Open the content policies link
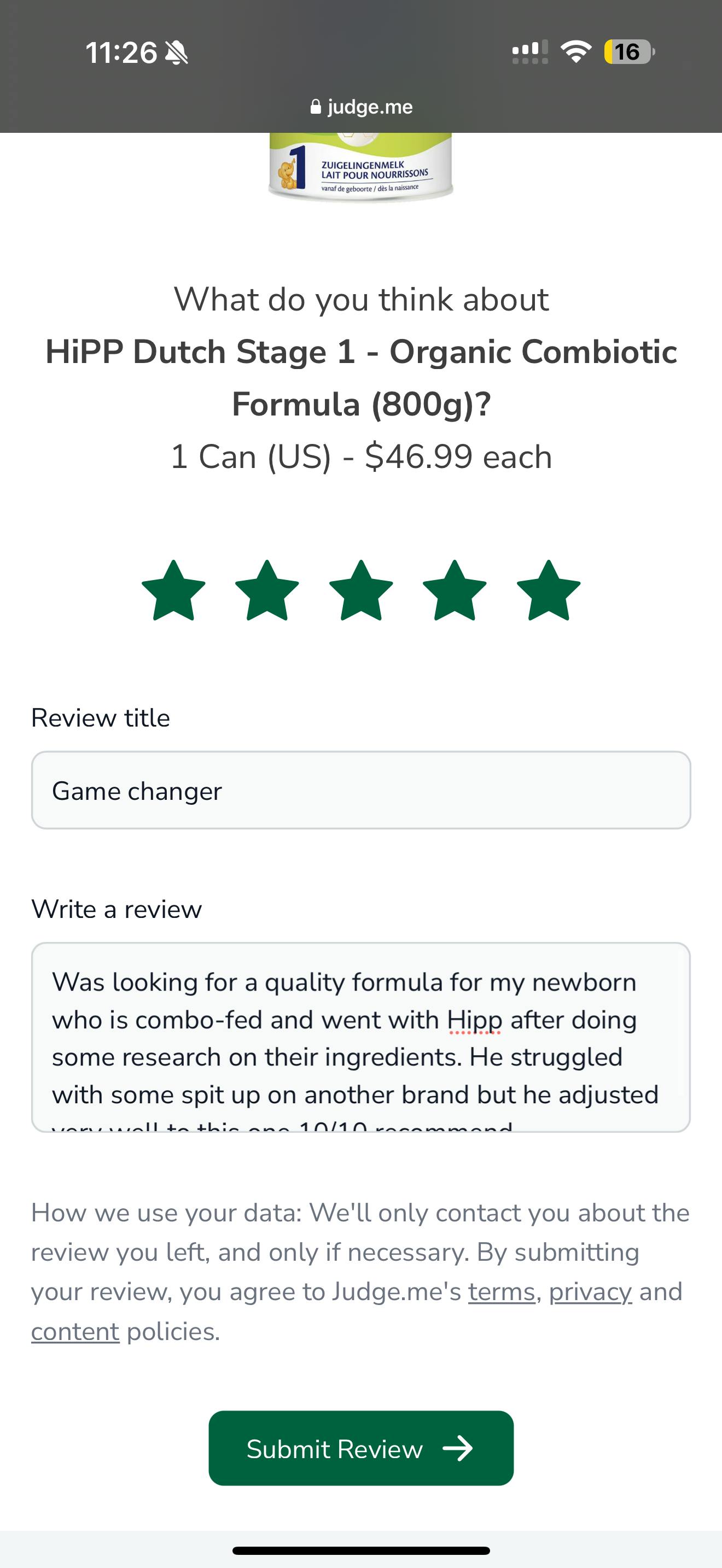722x1568 pixels. pos(75,1331)
